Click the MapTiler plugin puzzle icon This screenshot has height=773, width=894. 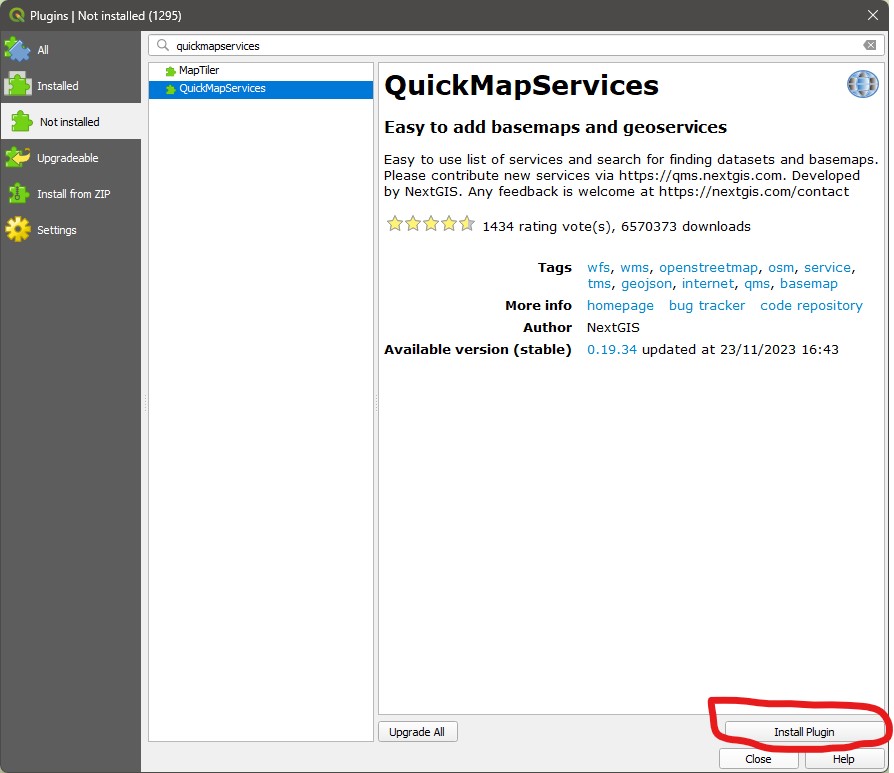(170, 71)
